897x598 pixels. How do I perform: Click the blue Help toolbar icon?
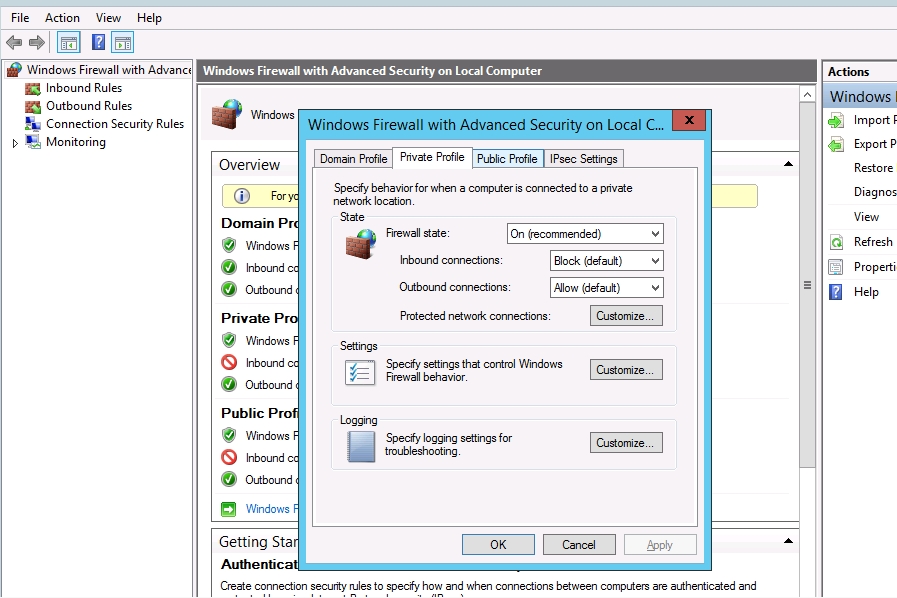98,42
